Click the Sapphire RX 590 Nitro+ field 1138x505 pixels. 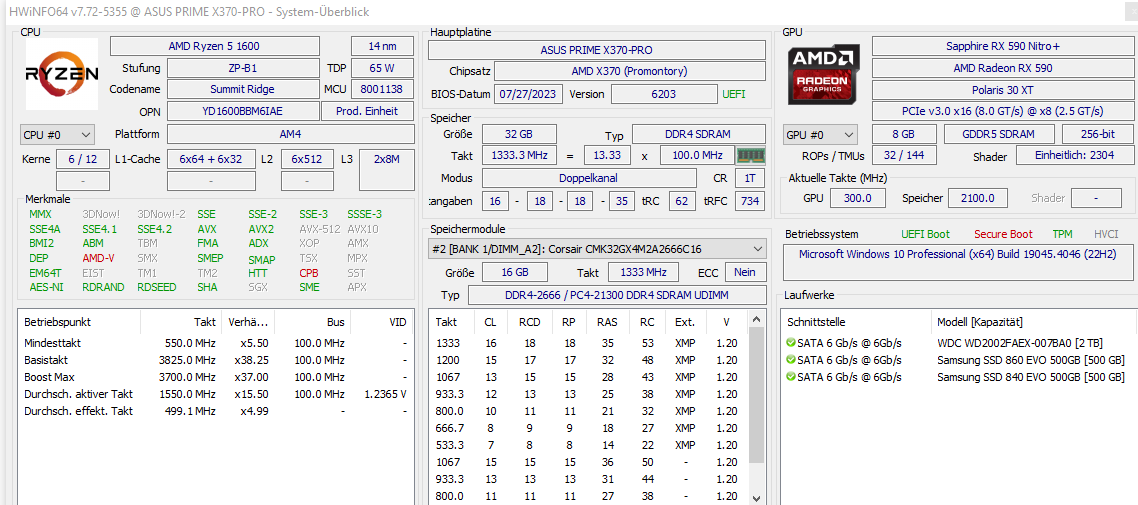click(x=1002, y=46)
